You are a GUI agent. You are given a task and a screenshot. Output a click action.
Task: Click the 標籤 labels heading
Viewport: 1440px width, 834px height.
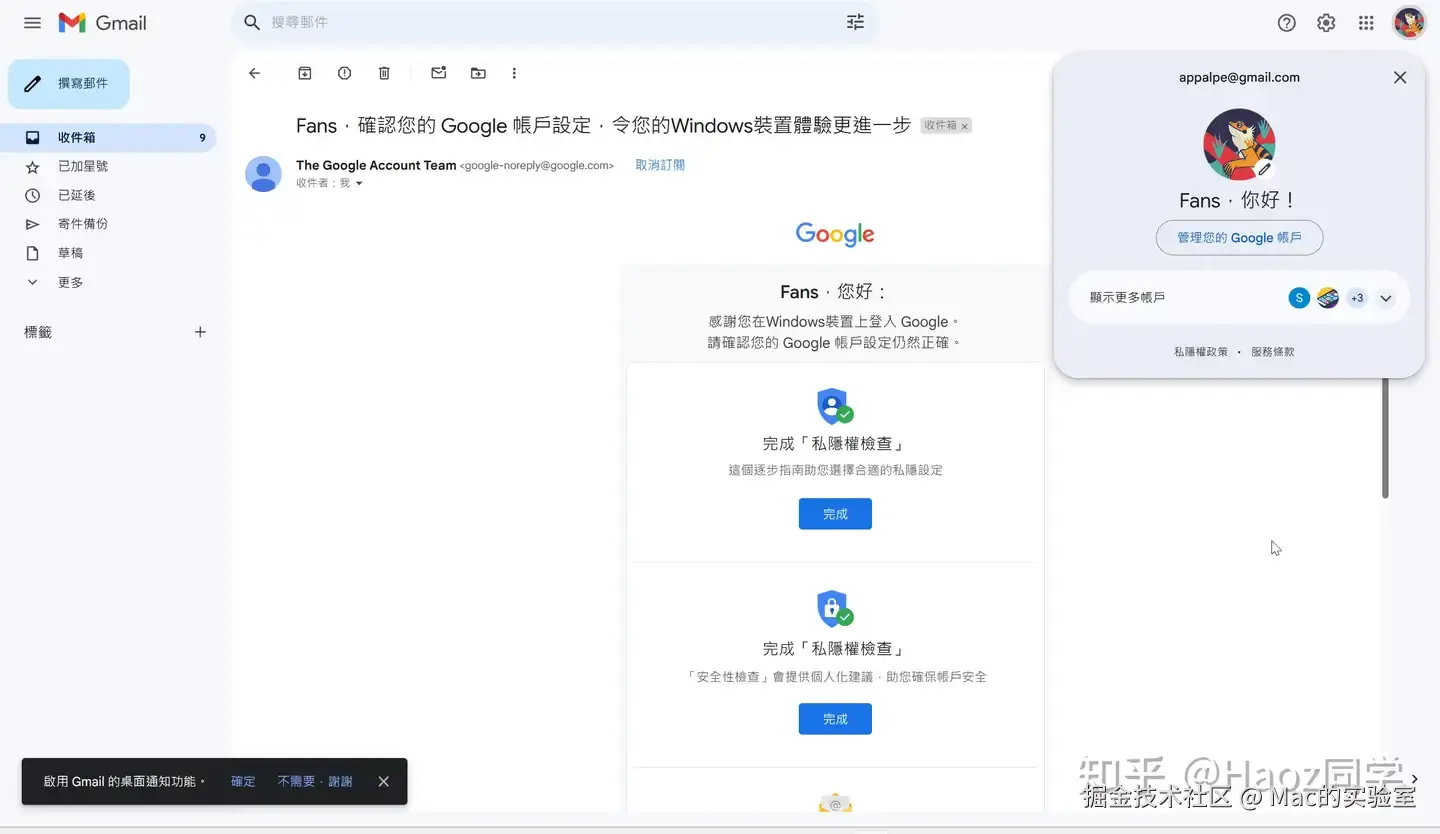point(38,332)
